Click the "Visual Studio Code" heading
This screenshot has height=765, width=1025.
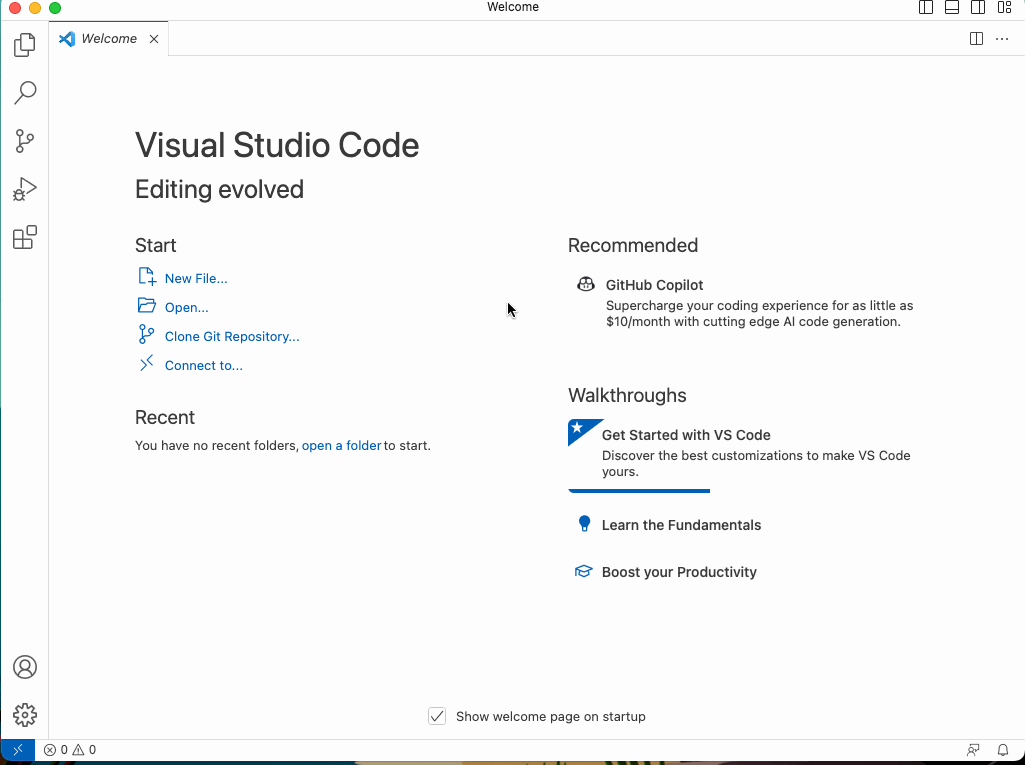pos(277,145)
